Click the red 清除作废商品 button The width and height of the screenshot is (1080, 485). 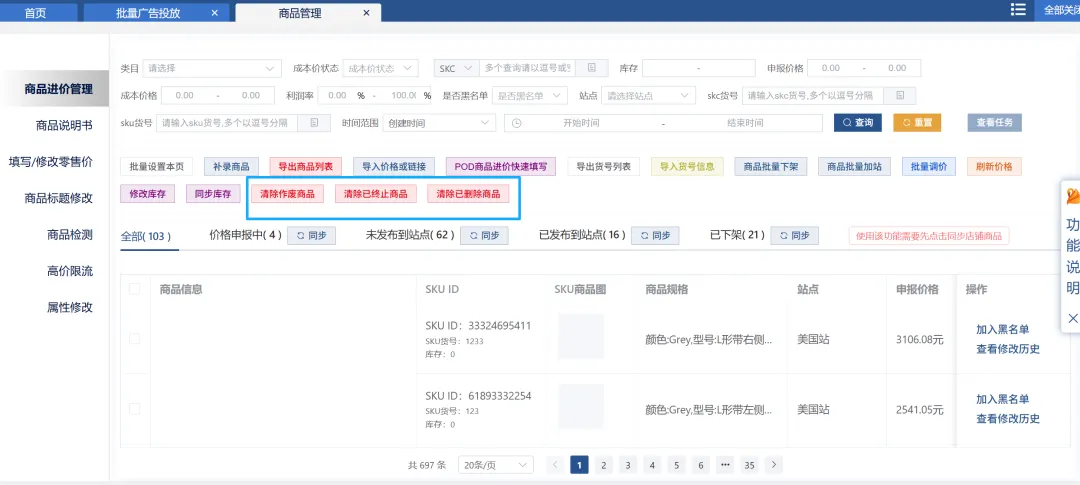(287, 194)
